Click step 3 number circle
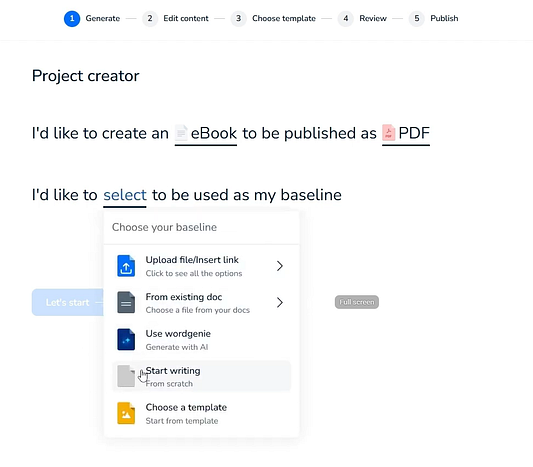Image resolution: width=533 pixels, height=467 pixels. coord(239,18)
